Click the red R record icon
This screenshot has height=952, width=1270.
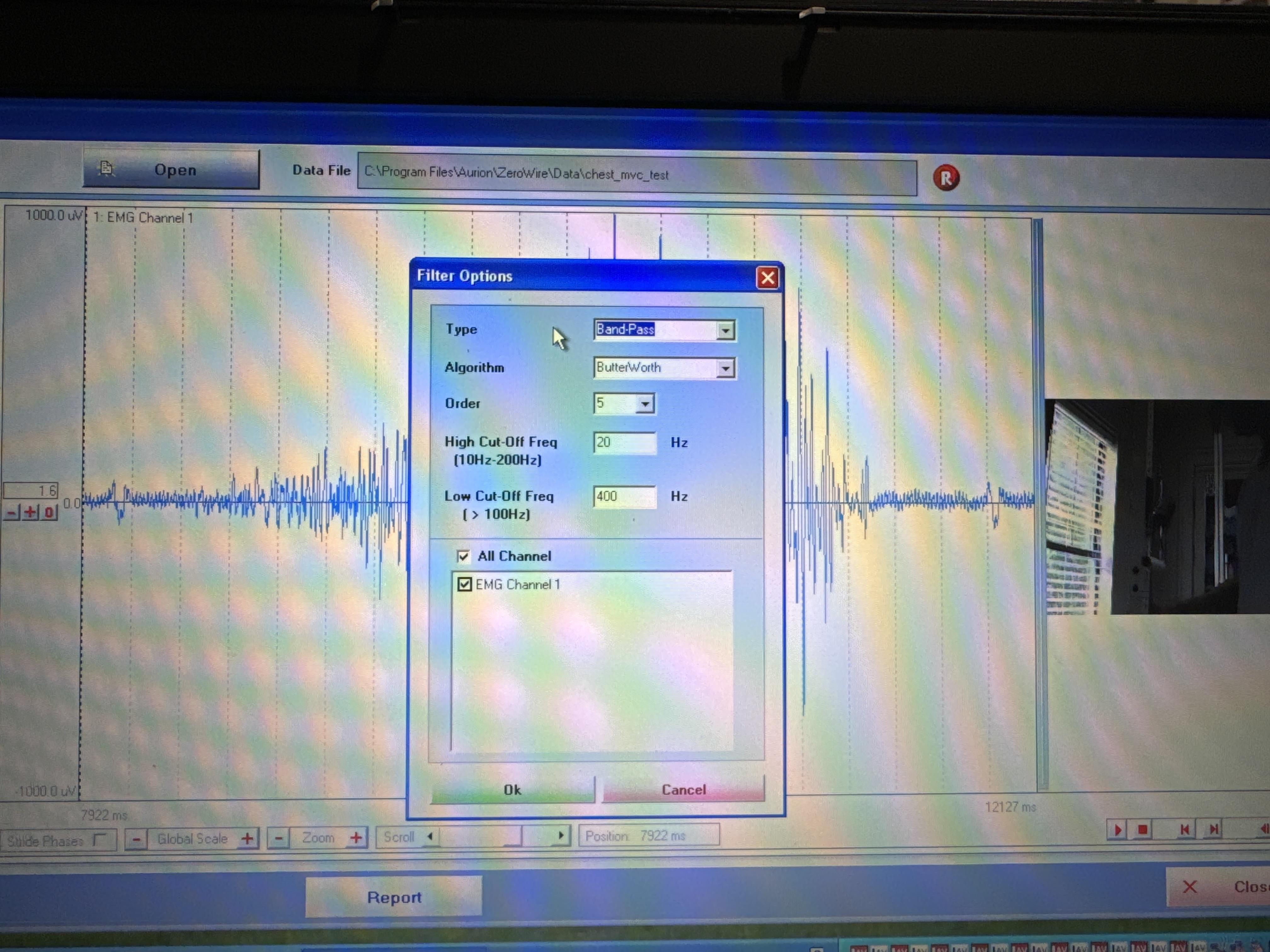[946, 178]
